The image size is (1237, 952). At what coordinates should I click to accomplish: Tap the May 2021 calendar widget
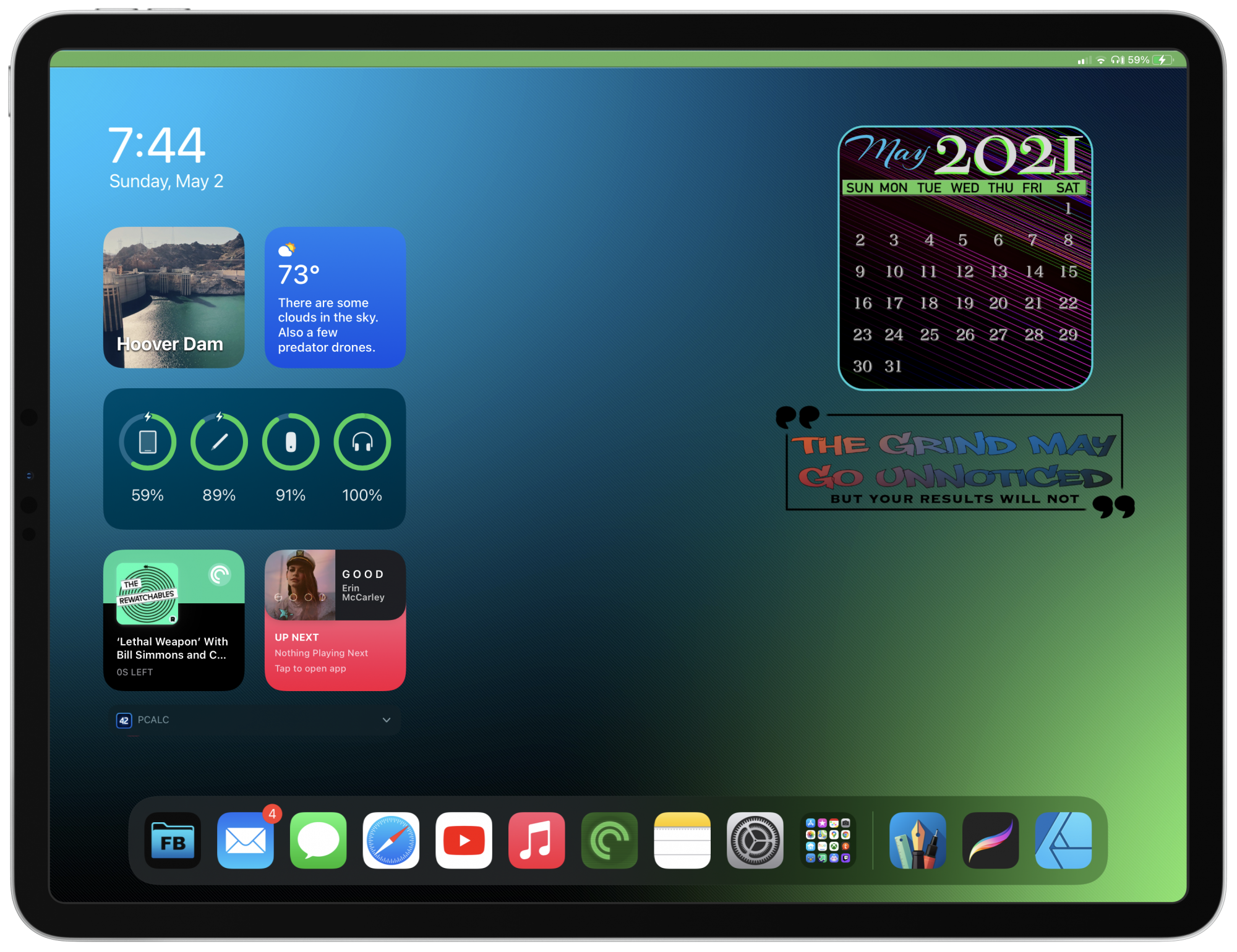click(965, 258)
